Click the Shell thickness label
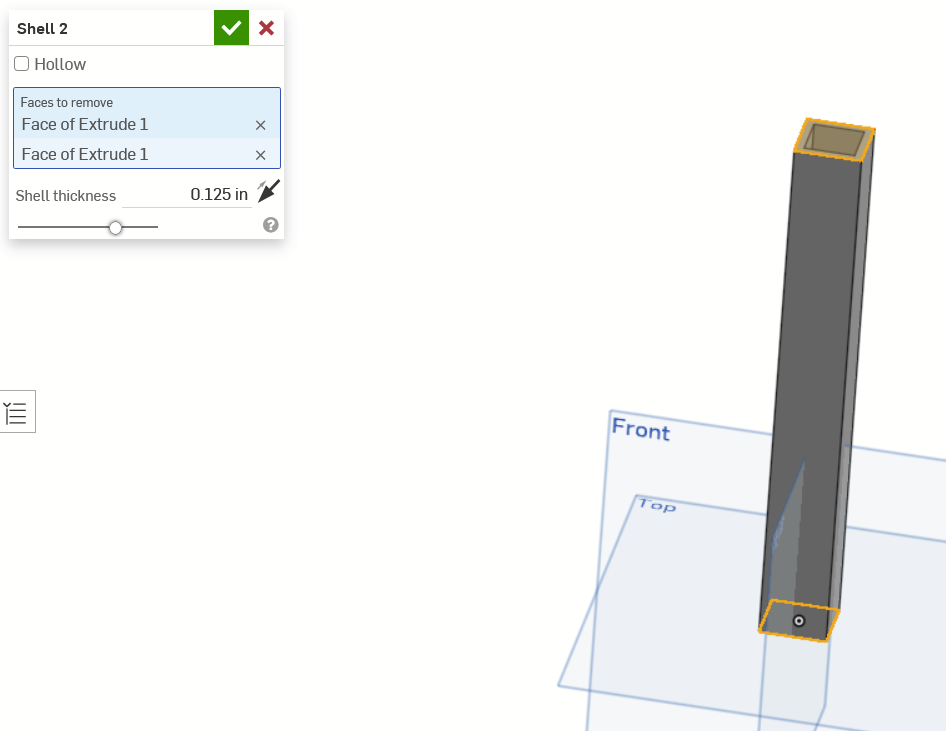Image resolution: width=946 pixels, height=731 pixels. [66, 196]
